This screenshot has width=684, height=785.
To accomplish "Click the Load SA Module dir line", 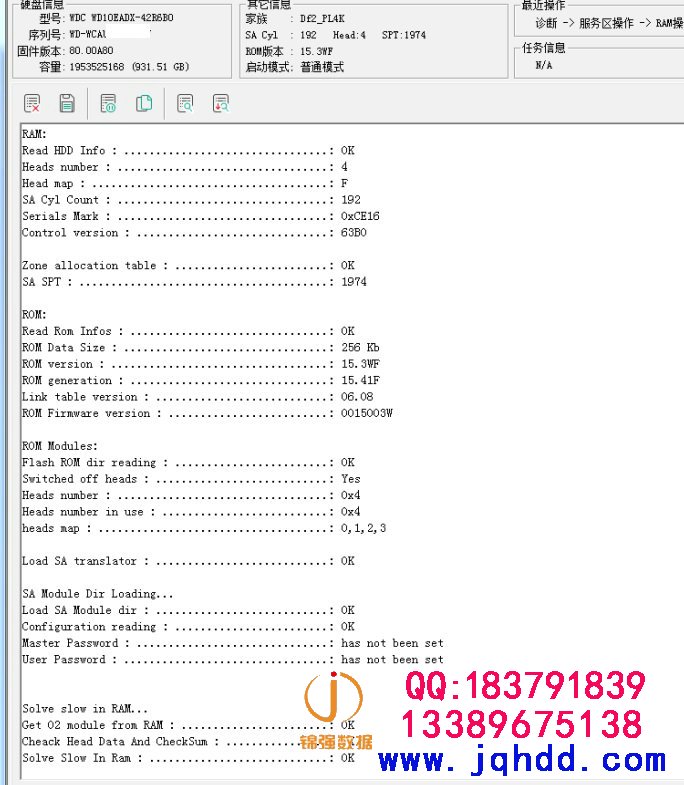I will 188,610.
